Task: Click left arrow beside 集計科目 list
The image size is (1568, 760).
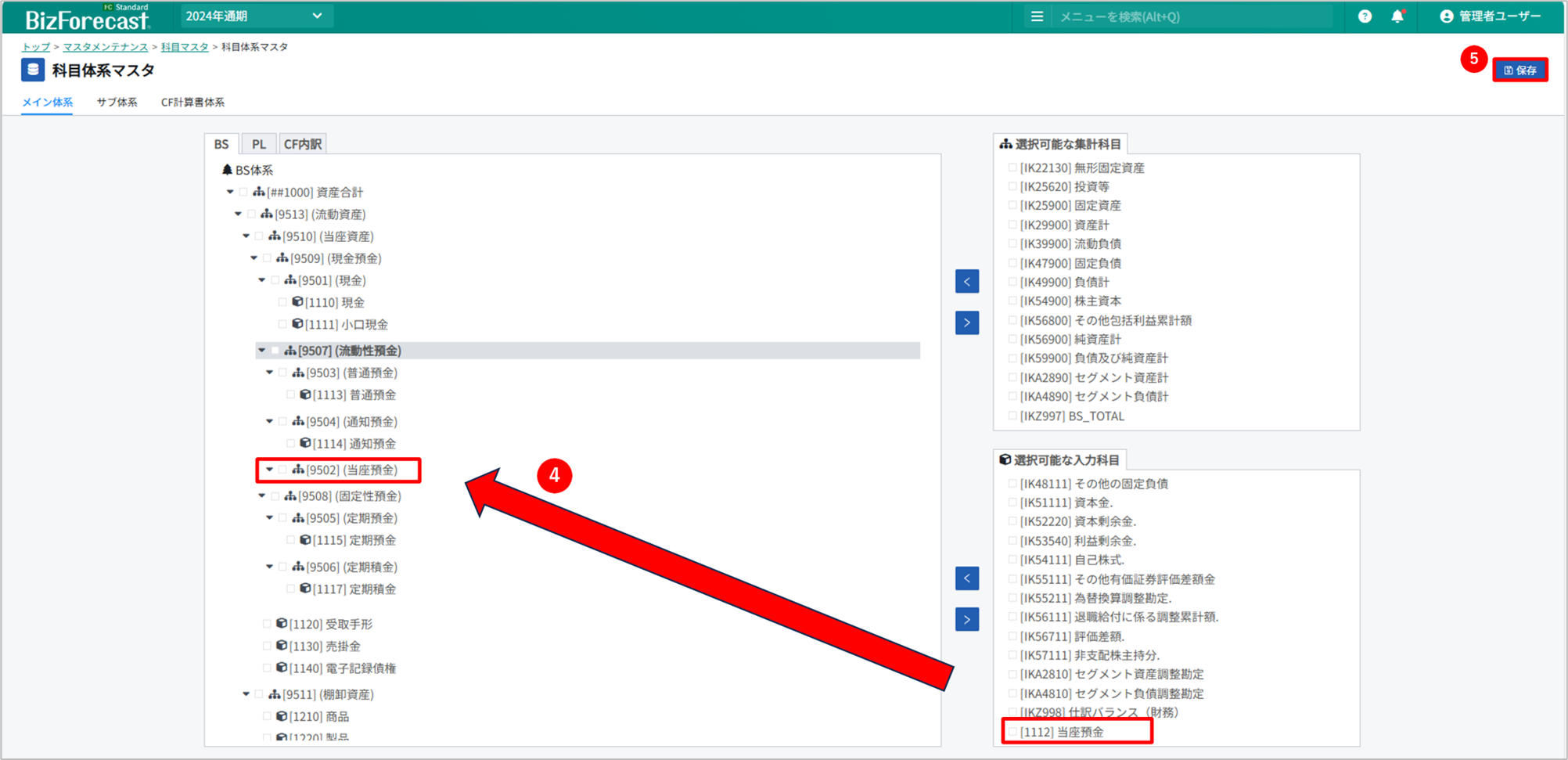Action: click(x=967, y=282)
